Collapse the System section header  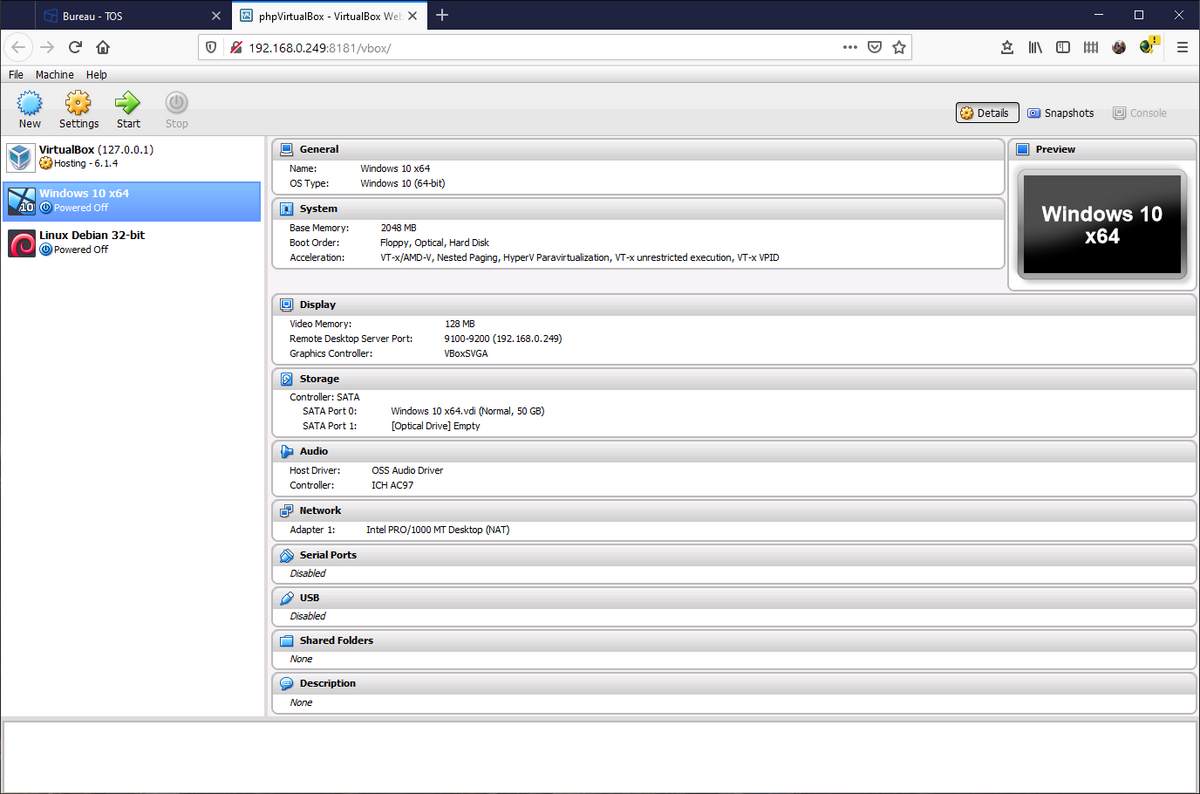click(x=637, y=209)
